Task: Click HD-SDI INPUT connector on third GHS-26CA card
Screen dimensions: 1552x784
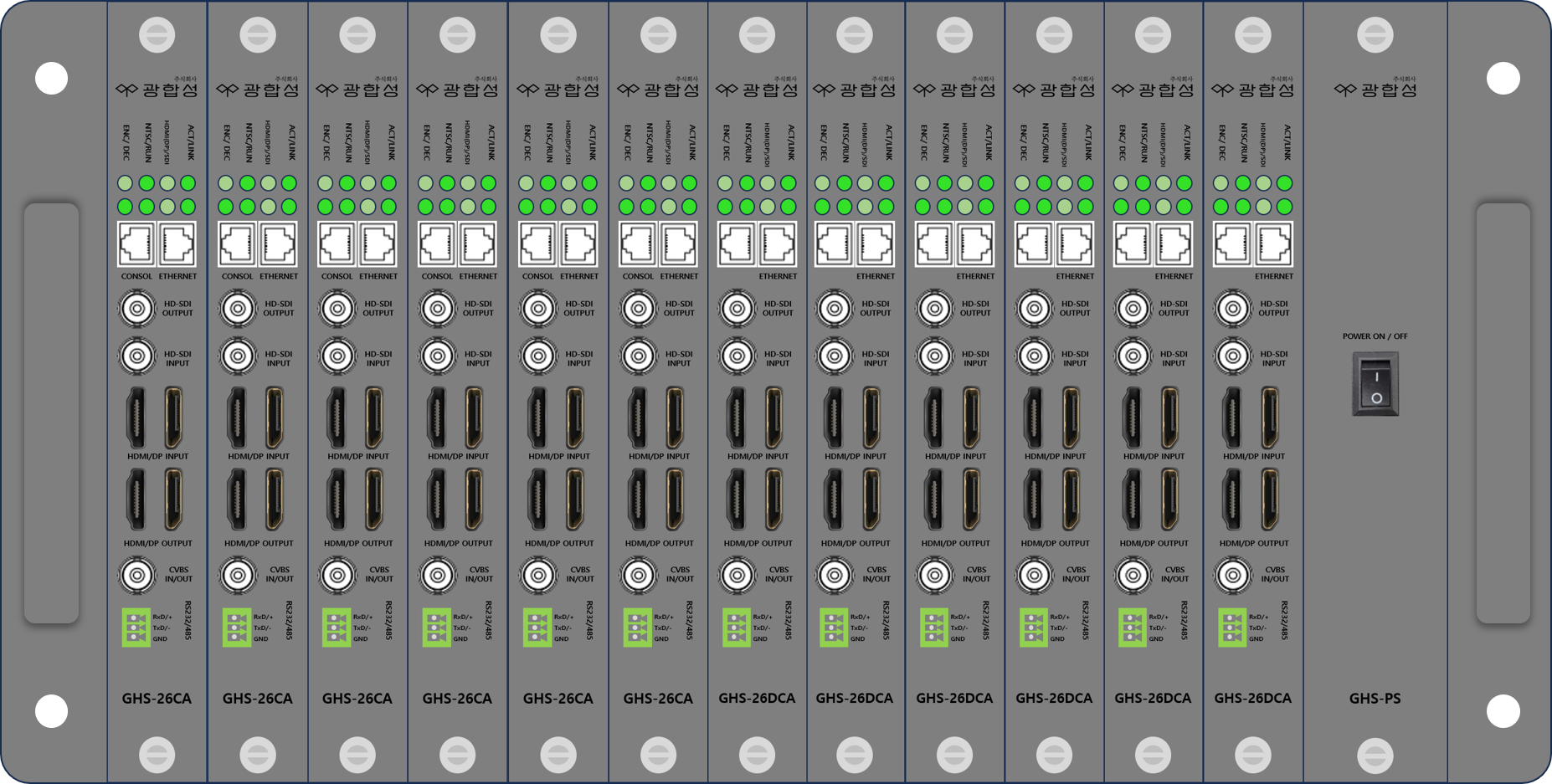Action: click(337, 356)
